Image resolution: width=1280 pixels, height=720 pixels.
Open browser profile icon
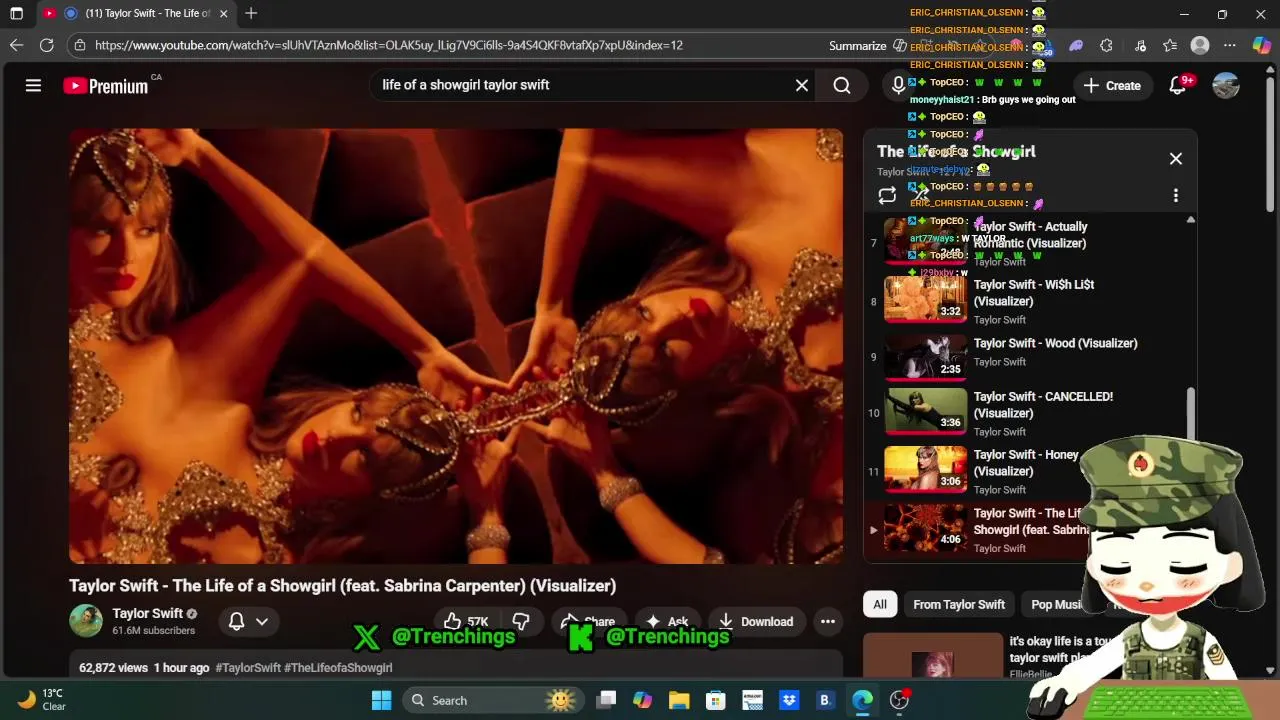point(1200,45)
